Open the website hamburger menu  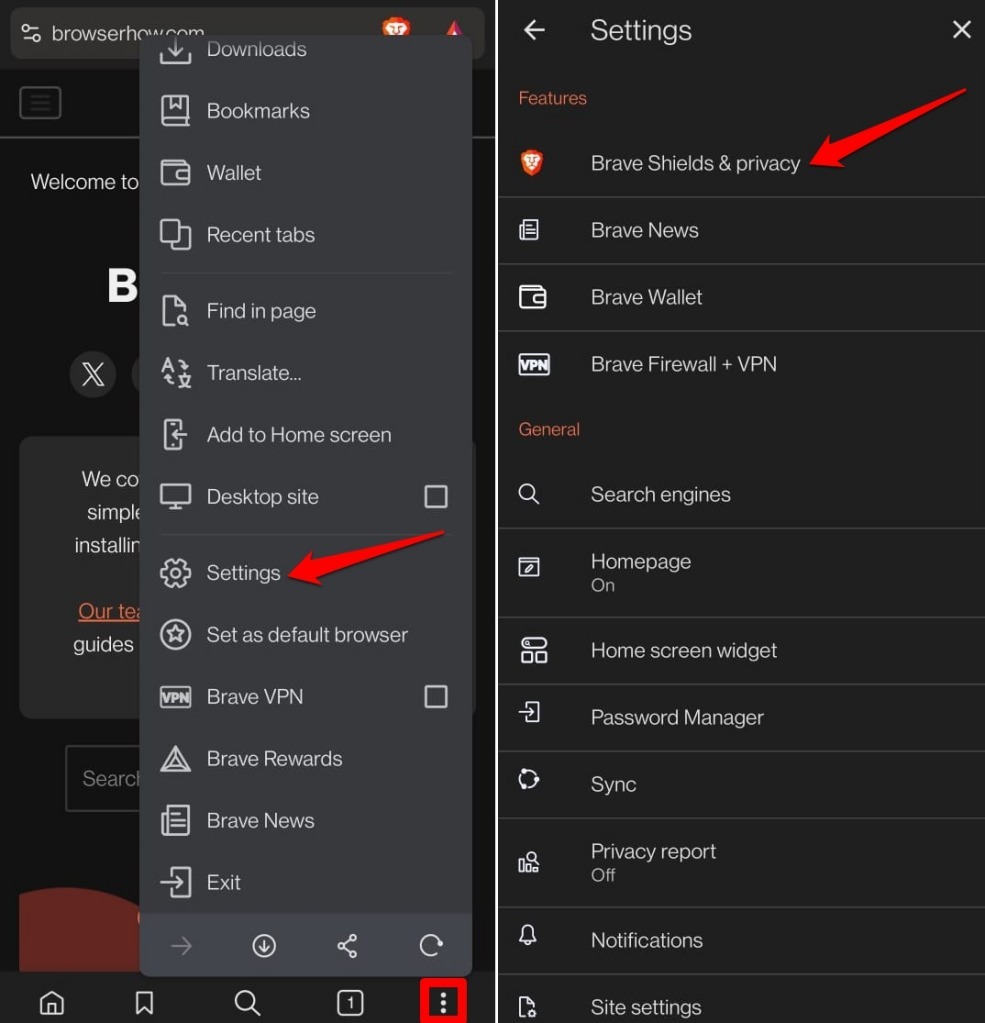pos(40,102)
